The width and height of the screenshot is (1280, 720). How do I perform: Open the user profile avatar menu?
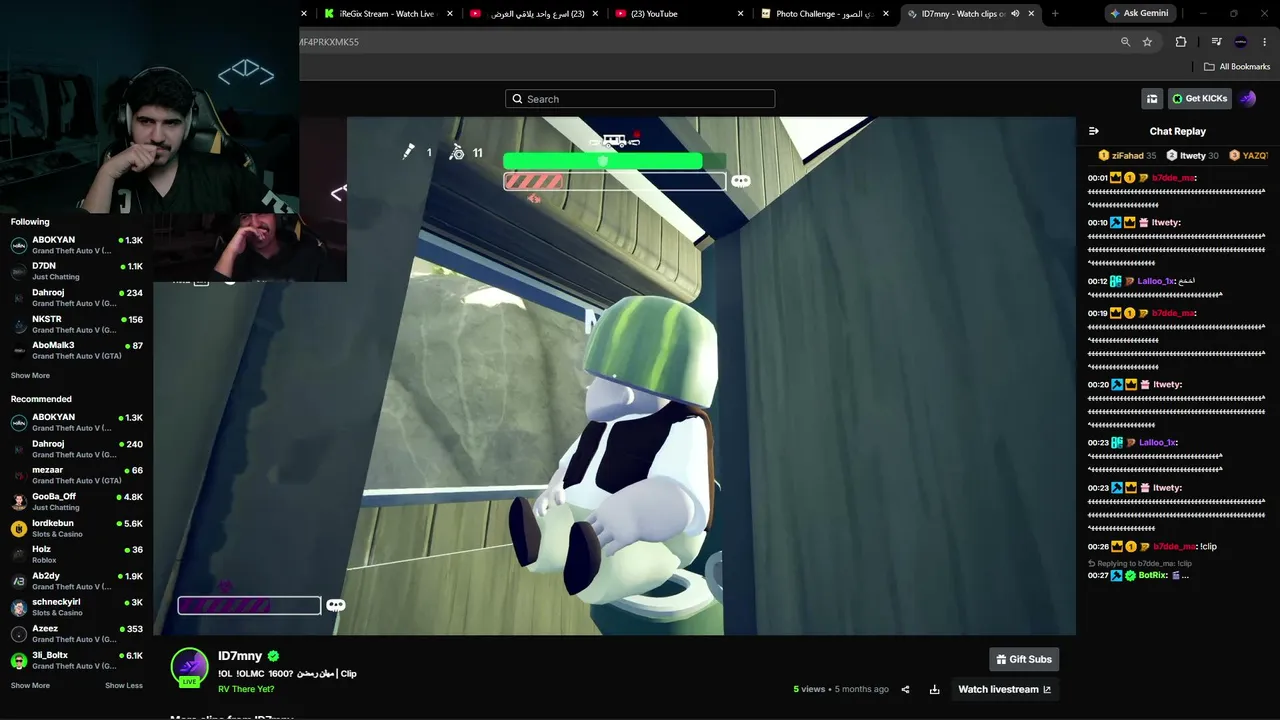tap(1247, 98)
